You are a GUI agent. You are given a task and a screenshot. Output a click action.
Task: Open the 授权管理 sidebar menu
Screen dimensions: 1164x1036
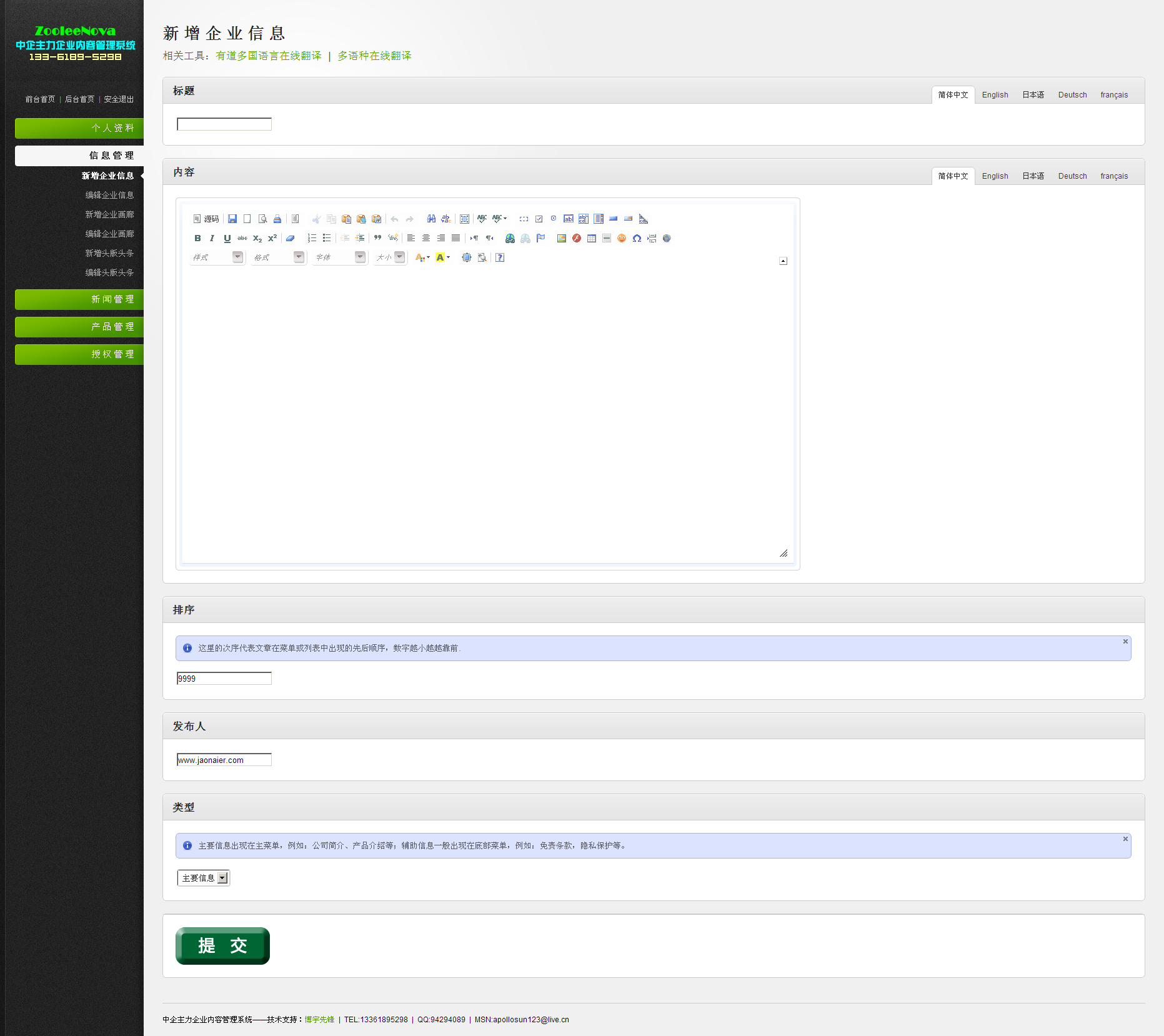(79, 354)
